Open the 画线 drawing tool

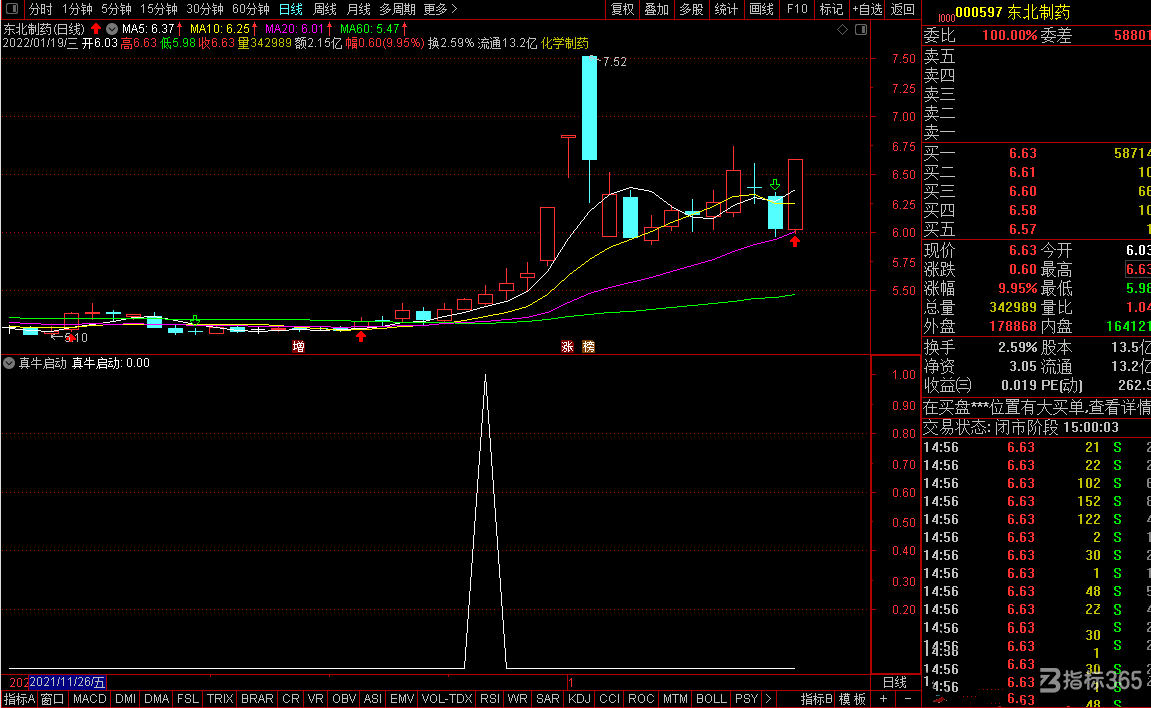(x=761, y=9)
